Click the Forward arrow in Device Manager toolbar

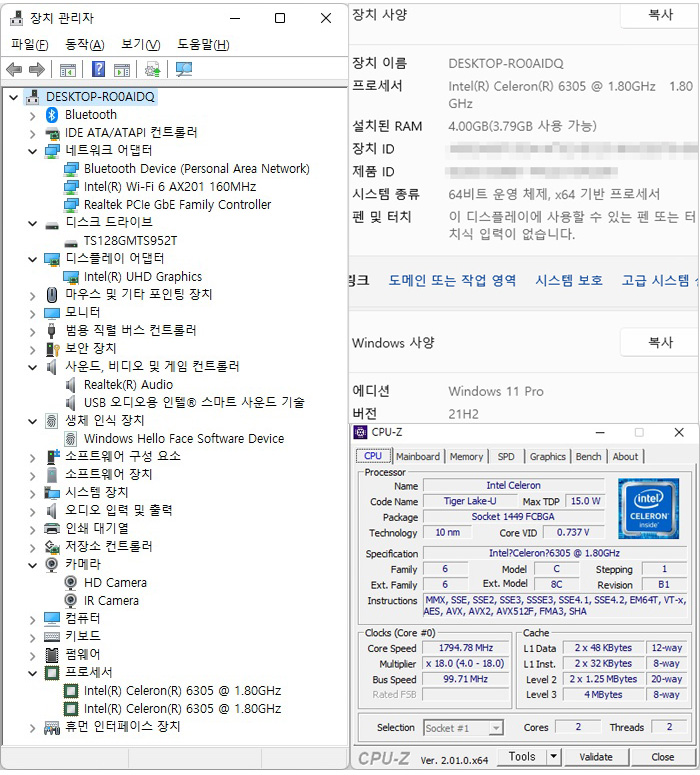pyautogui.click(x=37, y=70)
